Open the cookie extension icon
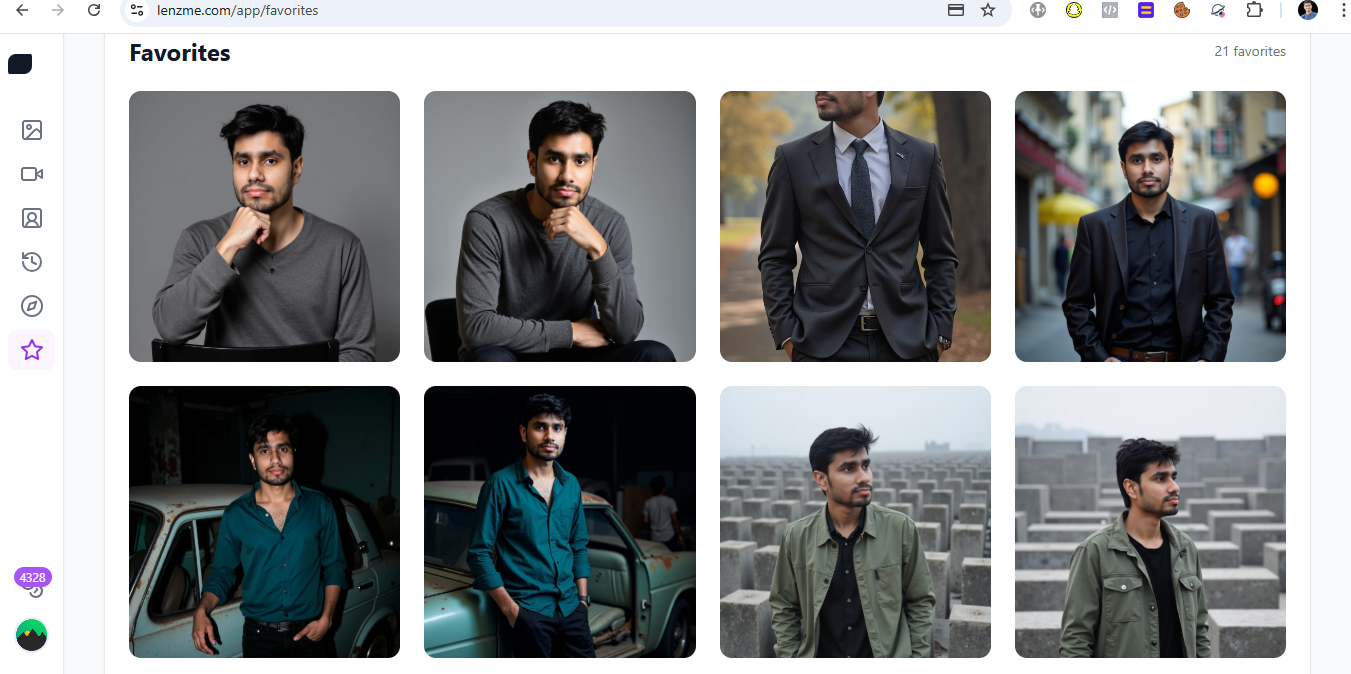This screenshot has height=674, width=1351. click(x=1182, y=10)
